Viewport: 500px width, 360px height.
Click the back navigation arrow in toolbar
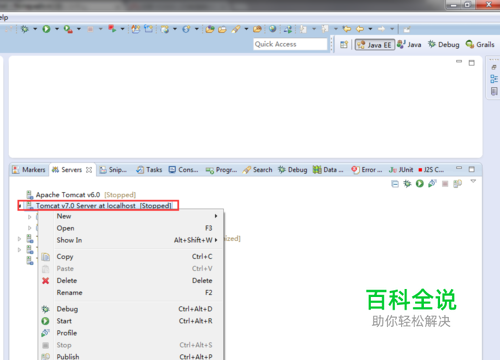point(360,29)
